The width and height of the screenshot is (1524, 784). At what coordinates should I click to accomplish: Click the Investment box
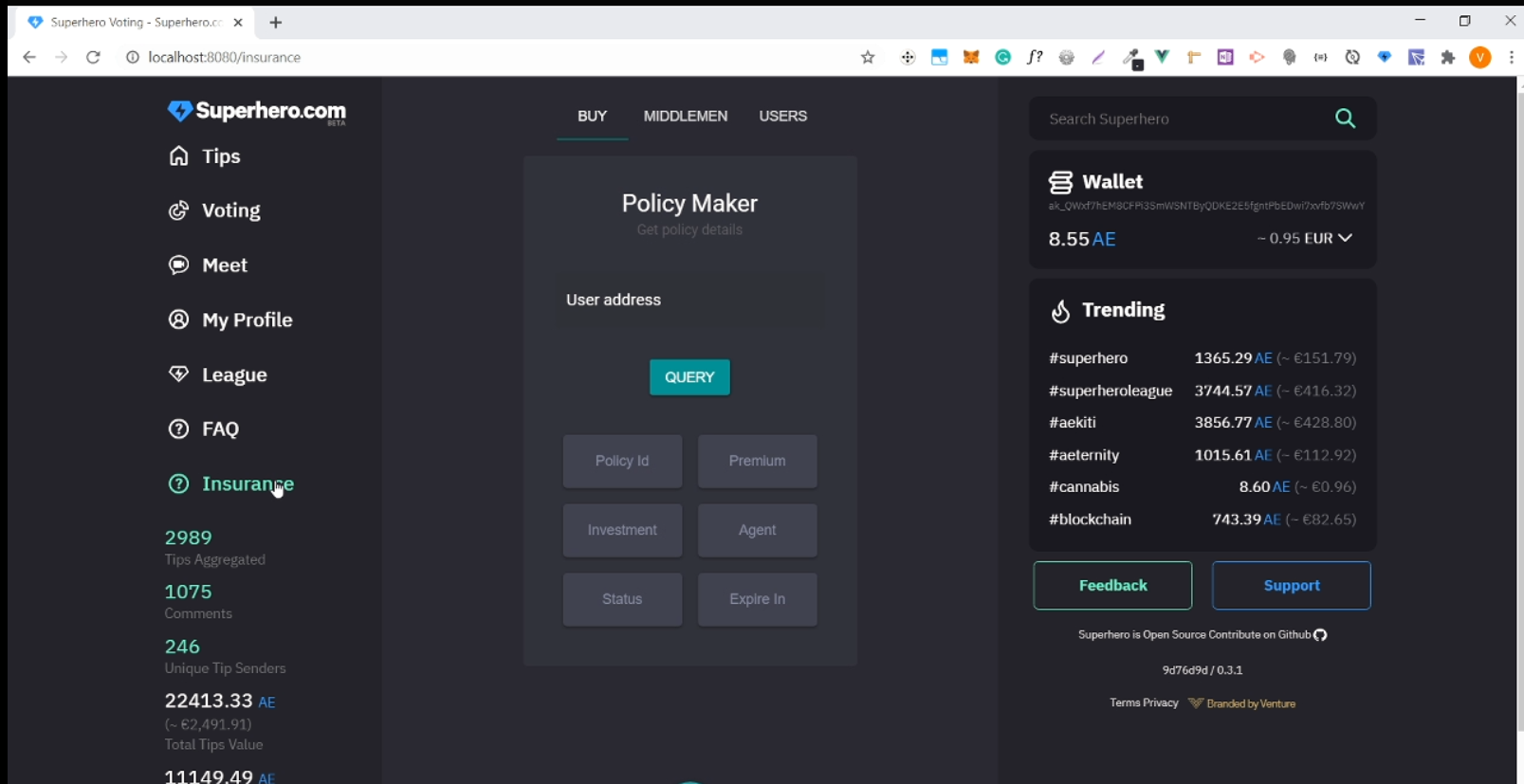[x=622, y=531]
